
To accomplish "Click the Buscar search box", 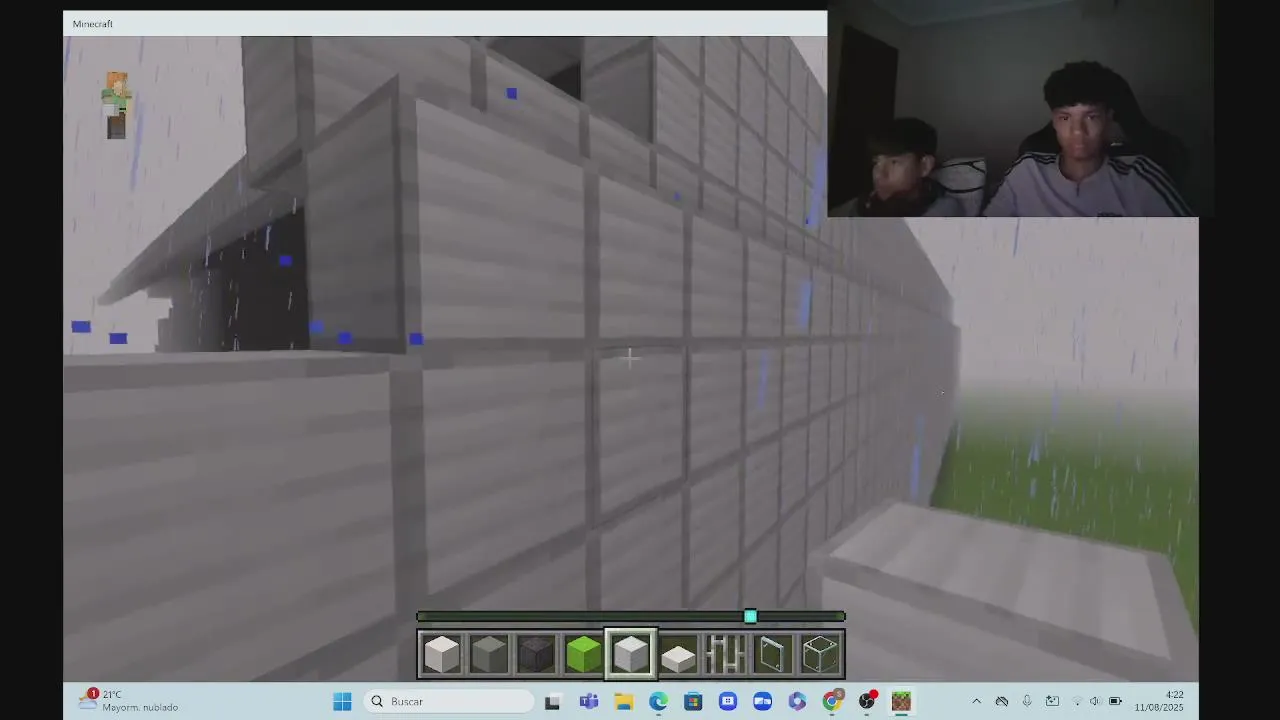I will click(x=449, y=701).
